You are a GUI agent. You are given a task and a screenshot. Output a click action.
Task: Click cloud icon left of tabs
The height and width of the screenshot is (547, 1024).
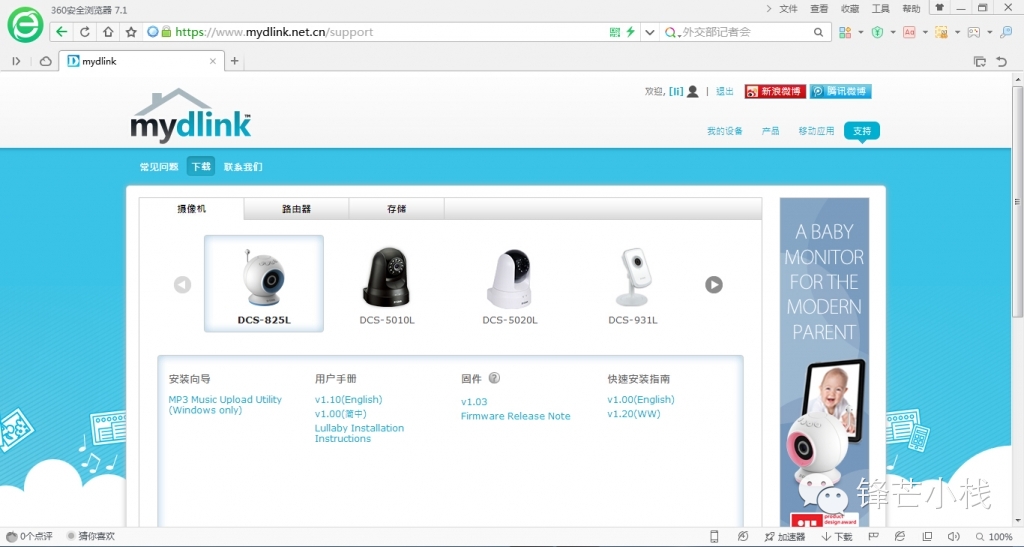coord(46,61)
